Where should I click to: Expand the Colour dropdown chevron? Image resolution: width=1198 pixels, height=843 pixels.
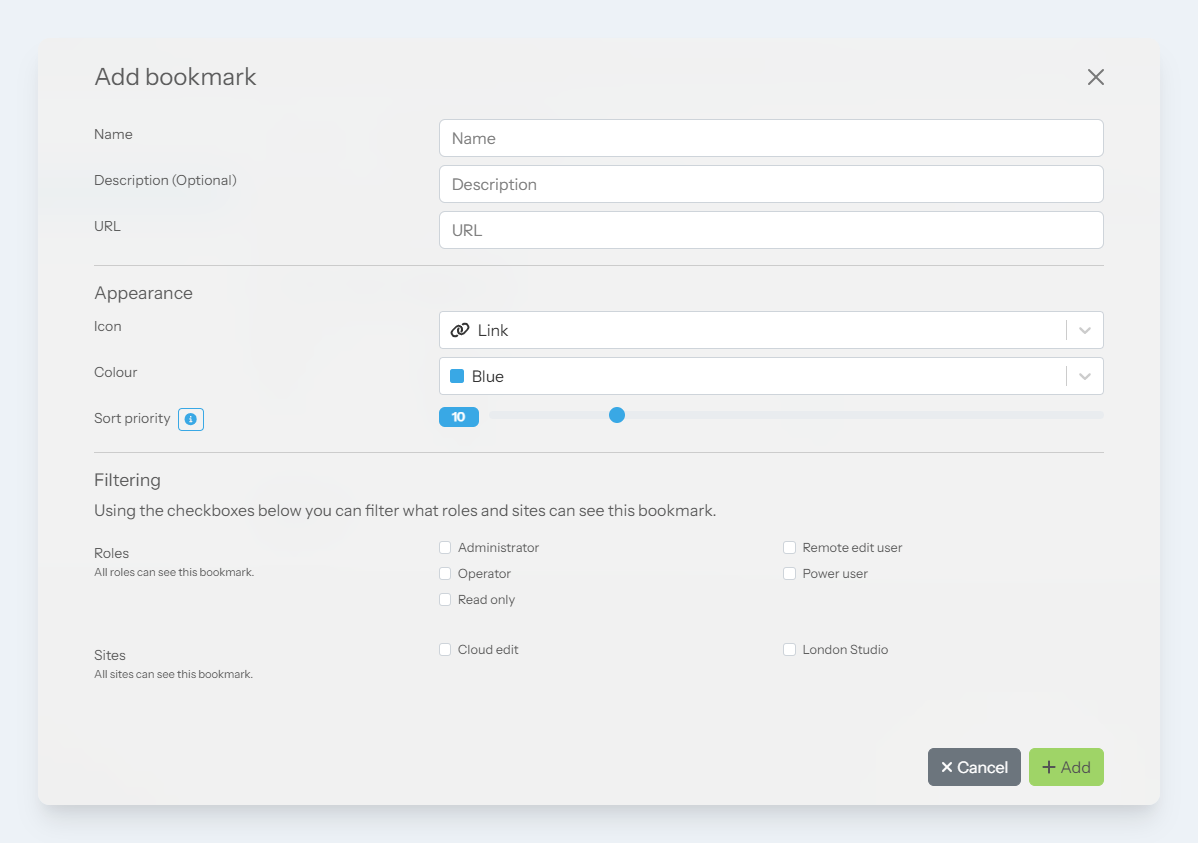tap(1085, 376)
